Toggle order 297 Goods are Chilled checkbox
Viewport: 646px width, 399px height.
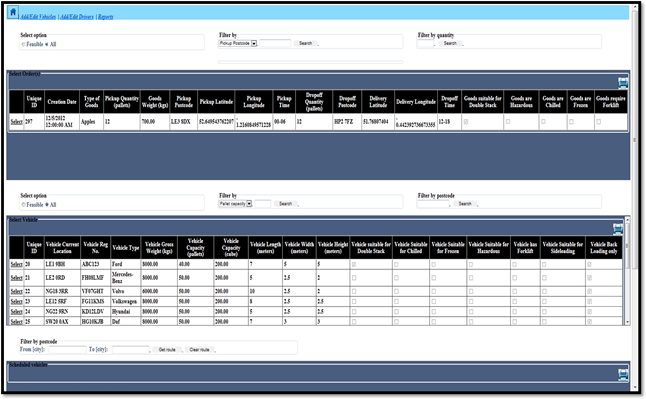[543, 122]
